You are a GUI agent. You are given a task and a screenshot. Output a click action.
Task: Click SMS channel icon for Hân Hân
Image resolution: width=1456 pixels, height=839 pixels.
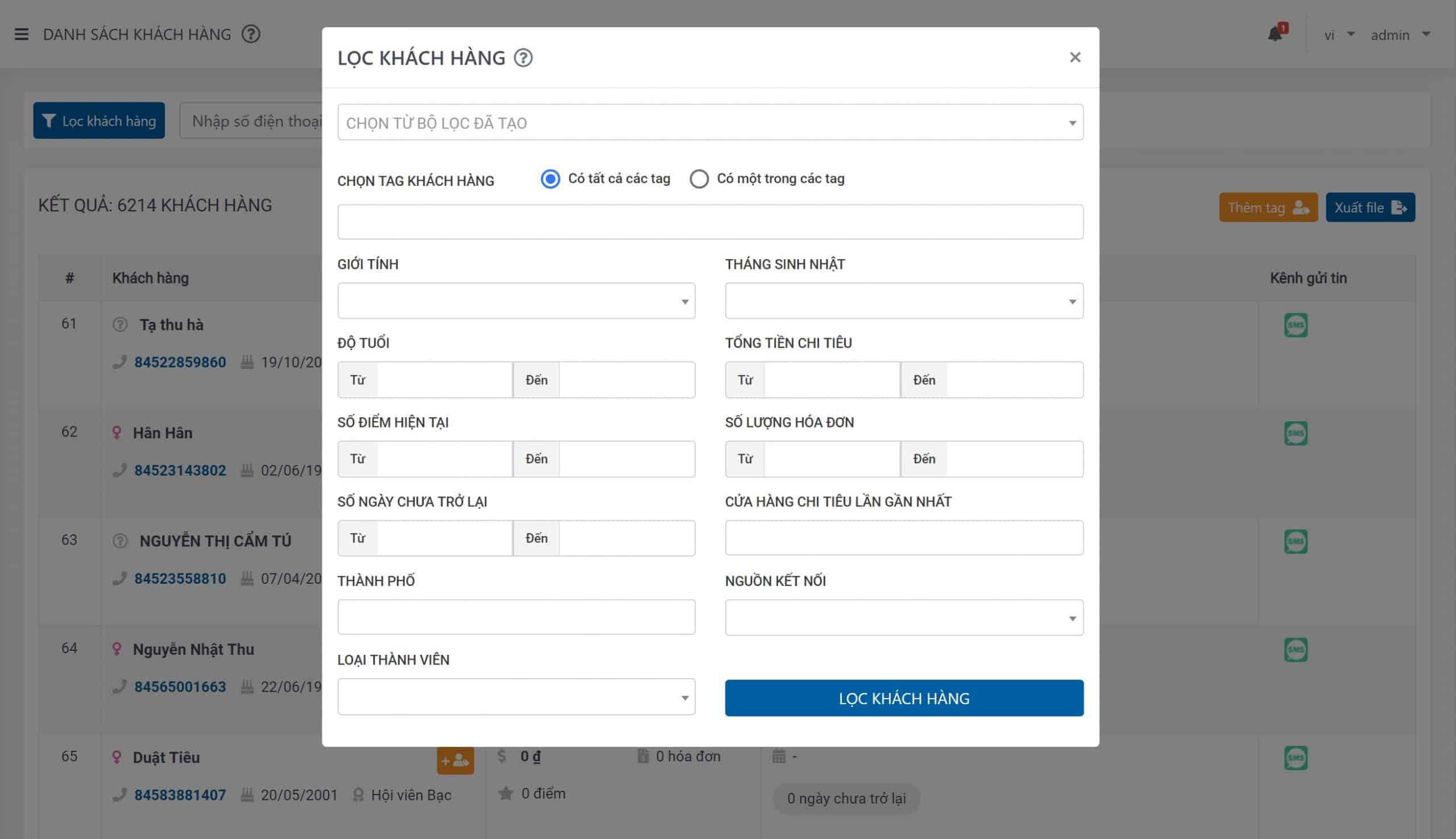1296,433
